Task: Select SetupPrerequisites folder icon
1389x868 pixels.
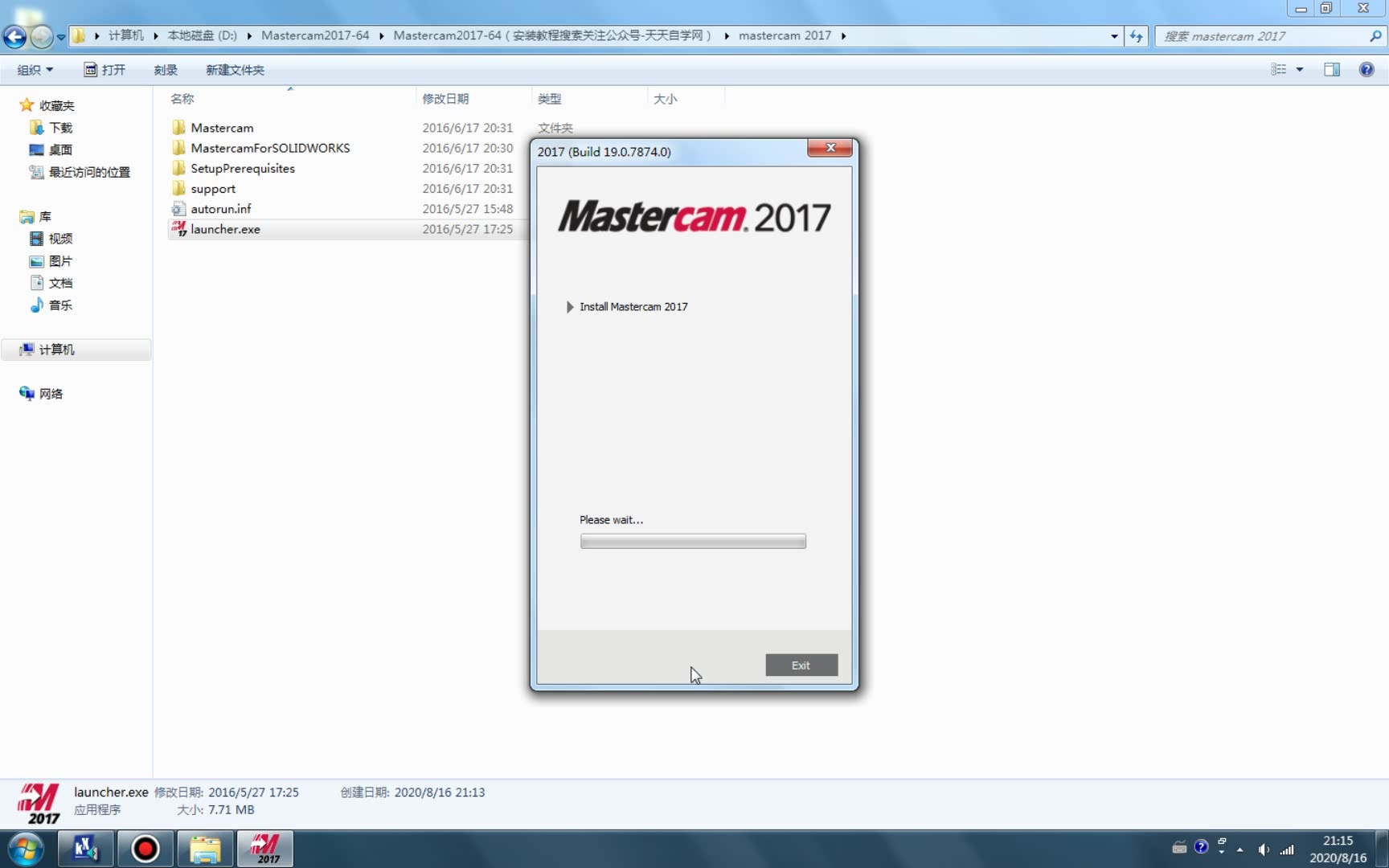Action: [178, 168]
